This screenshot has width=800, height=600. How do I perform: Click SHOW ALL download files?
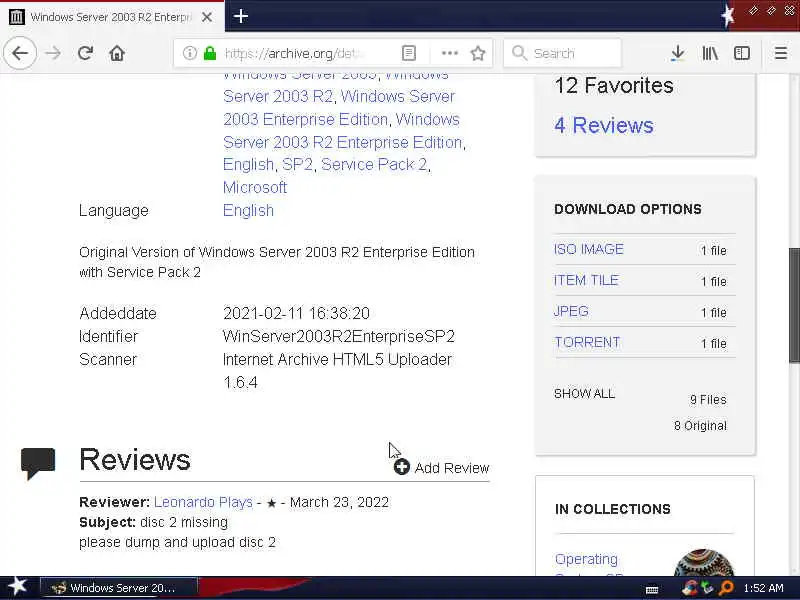coord(584,393)
